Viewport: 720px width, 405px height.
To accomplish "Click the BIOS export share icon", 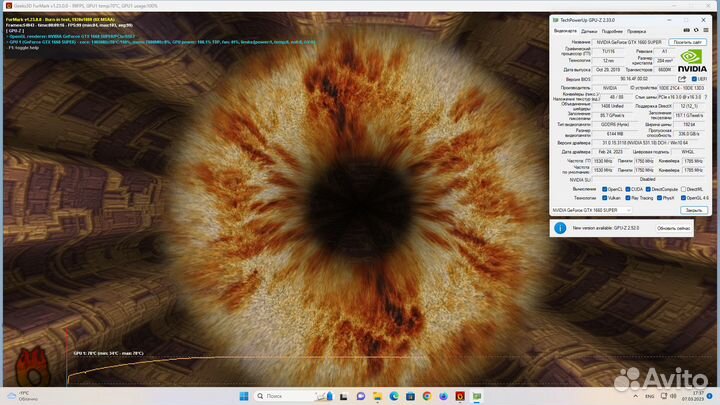I will (x=681, y=79).
